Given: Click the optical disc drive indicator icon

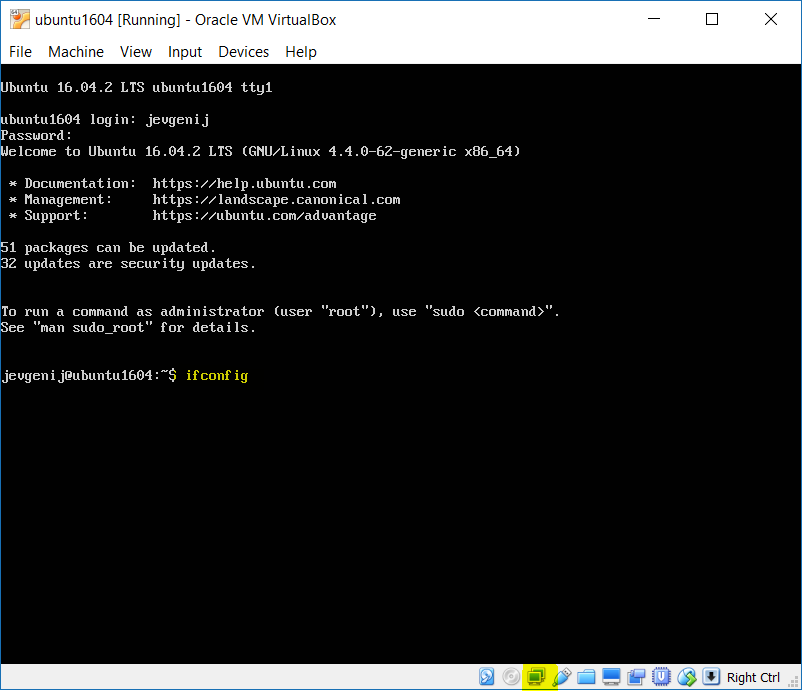Looking at the screenshot, I should [x=511, y=677].
